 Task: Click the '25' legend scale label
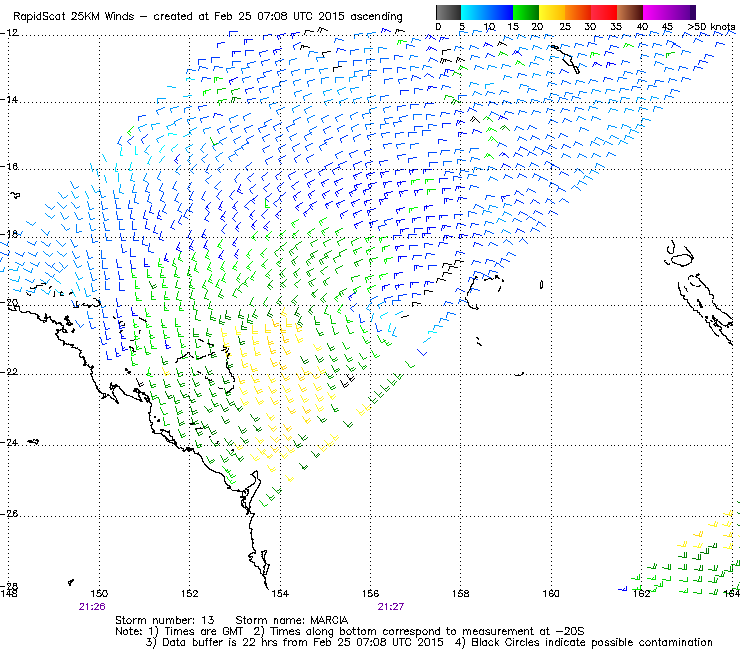pos(565,27)
